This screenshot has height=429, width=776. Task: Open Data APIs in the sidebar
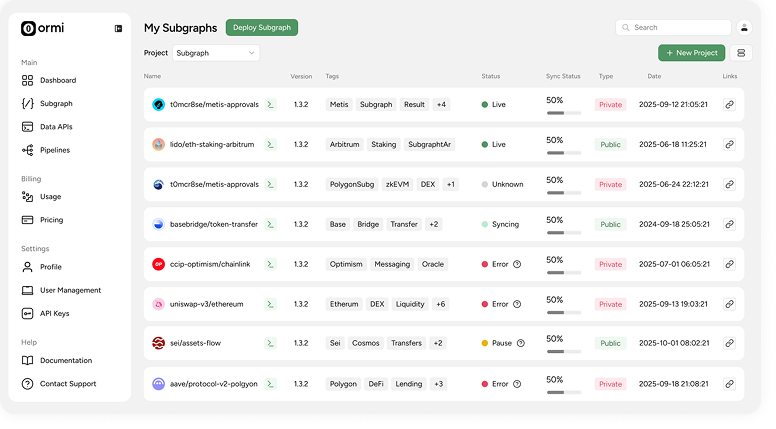(48, 127)
